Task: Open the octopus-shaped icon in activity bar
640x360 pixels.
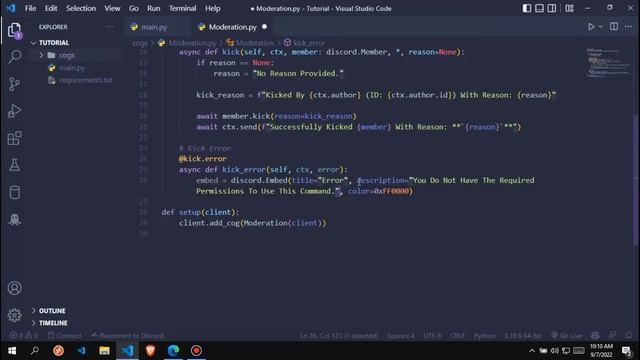Action: tap(14, 220)
